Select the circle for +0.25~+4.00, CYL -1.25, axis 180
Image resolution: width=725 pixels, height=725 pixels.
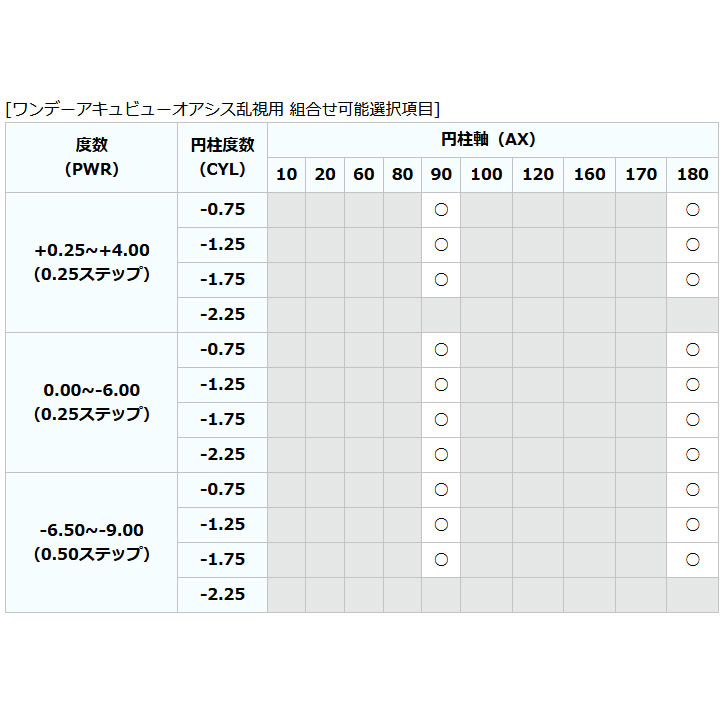[x=692, y=245]
